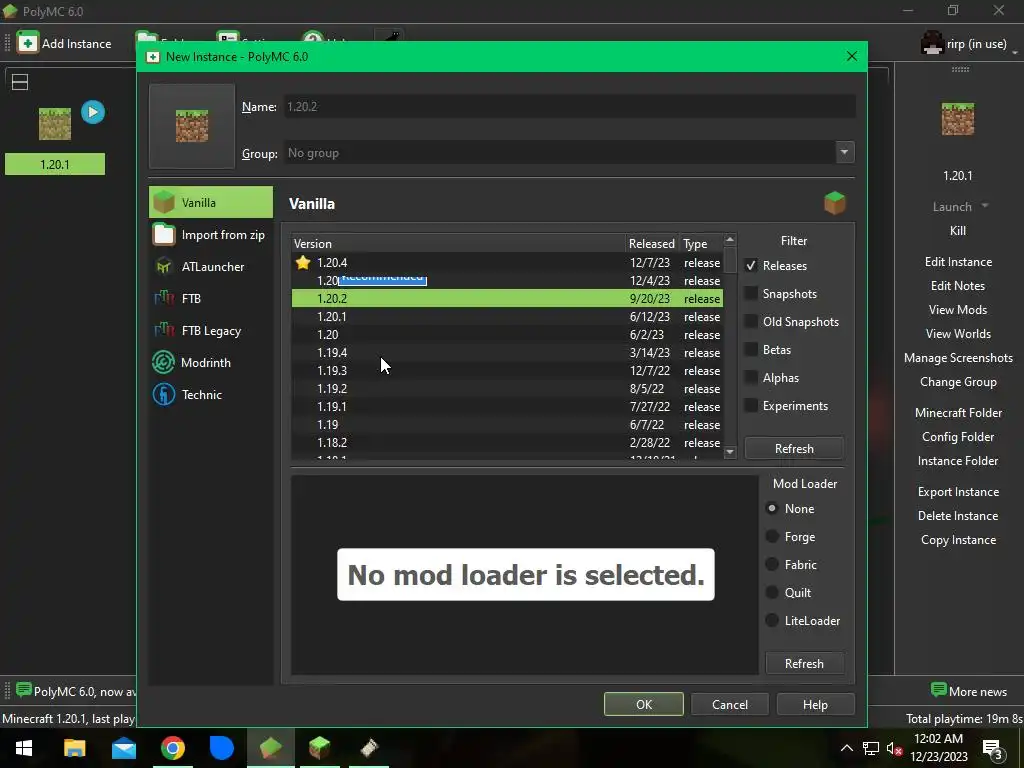Select Fabric mod loader
The height and width of the screenshot is (768, 1024).
(x=772, y=565)
